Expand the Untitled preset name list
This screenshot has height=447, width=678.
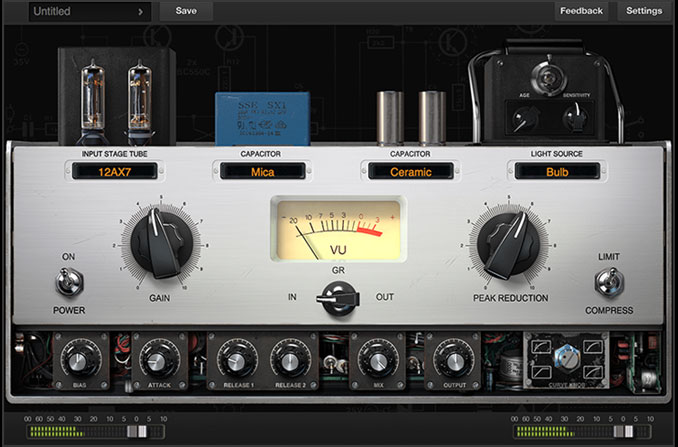point(90,12)
